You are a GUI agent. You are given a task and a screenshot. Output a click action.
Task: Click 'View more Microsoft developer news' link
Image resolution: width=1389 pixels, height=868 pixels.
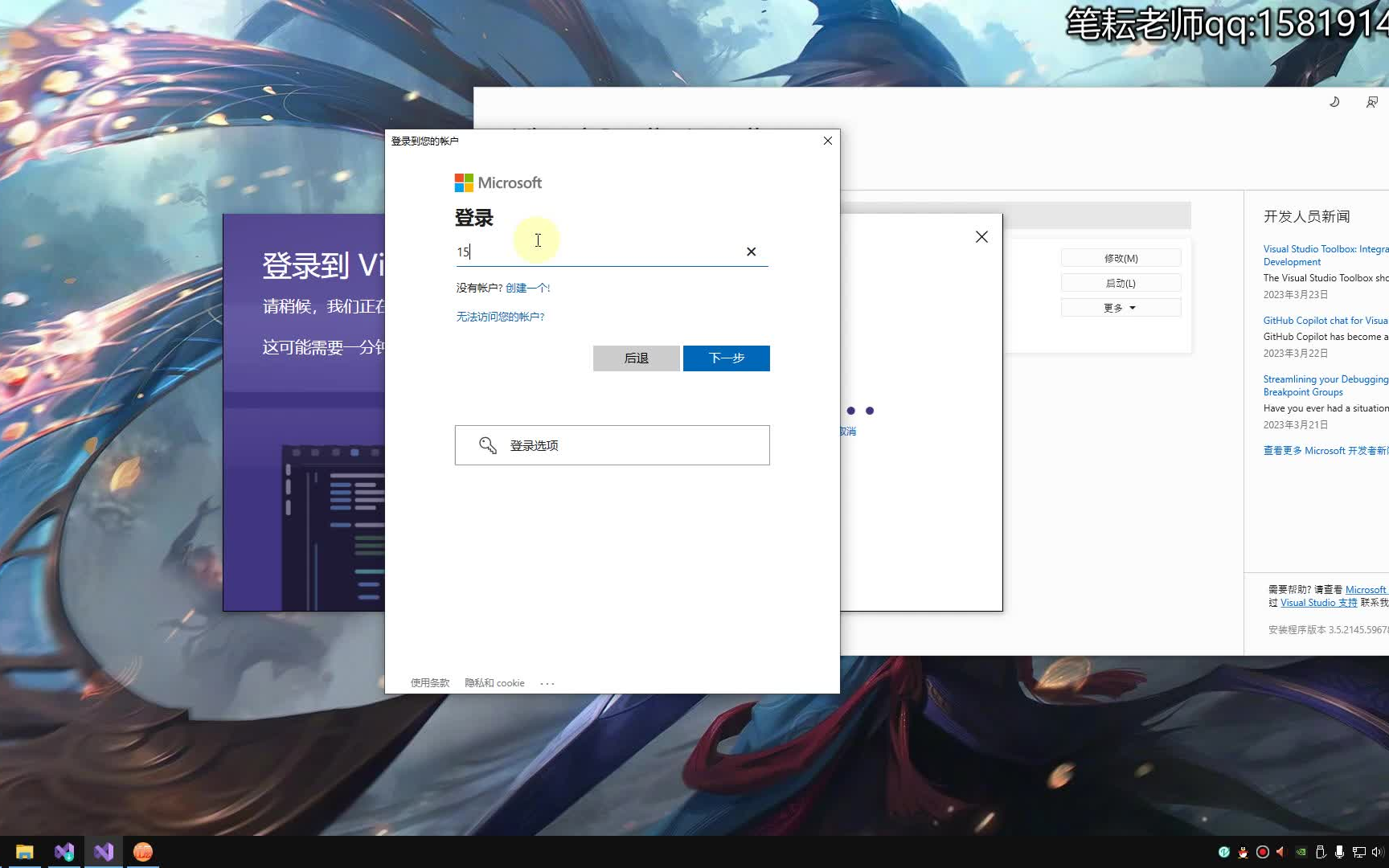point(1325,451)
